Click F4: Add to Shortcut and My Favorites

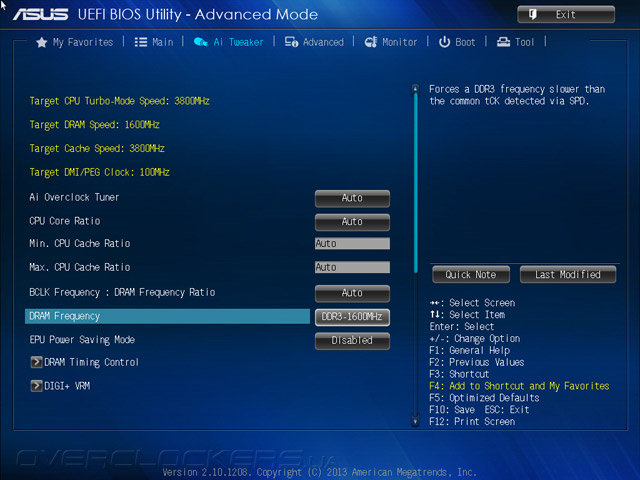pos(519,386)
